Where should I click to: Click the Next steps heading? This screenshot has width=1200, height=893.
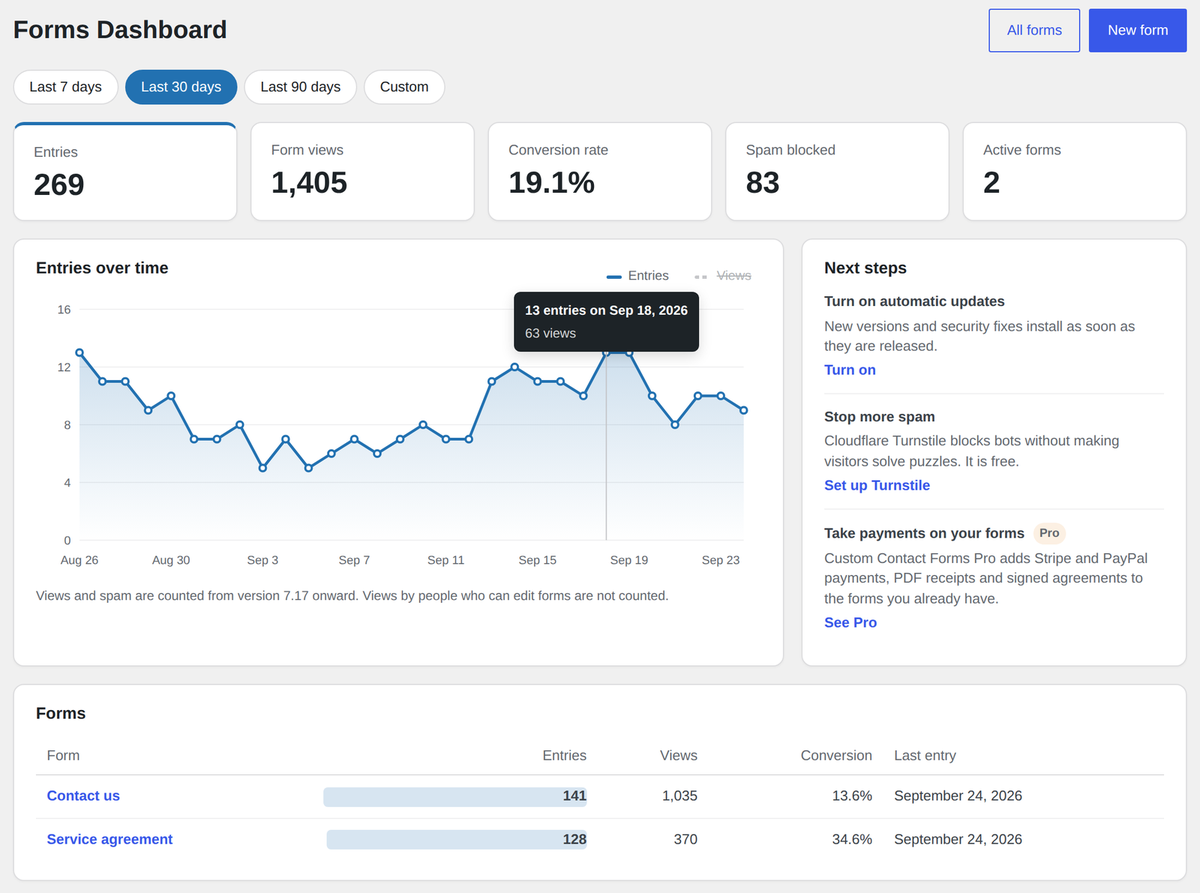865,268
